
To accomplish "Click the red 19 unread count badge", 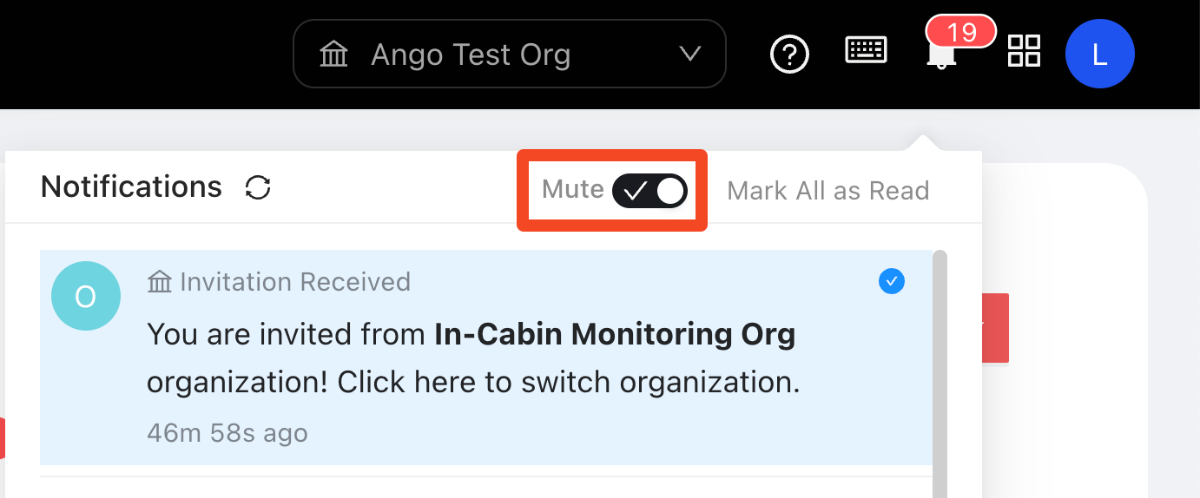I will click(x=961, y=32).
